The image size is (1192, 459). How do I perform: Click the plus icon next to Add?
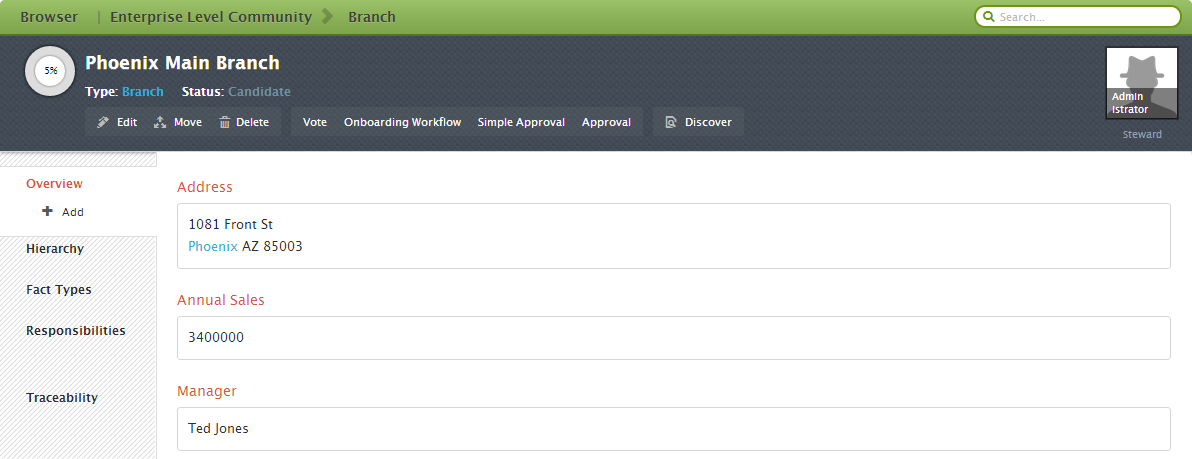coord(48,211)
